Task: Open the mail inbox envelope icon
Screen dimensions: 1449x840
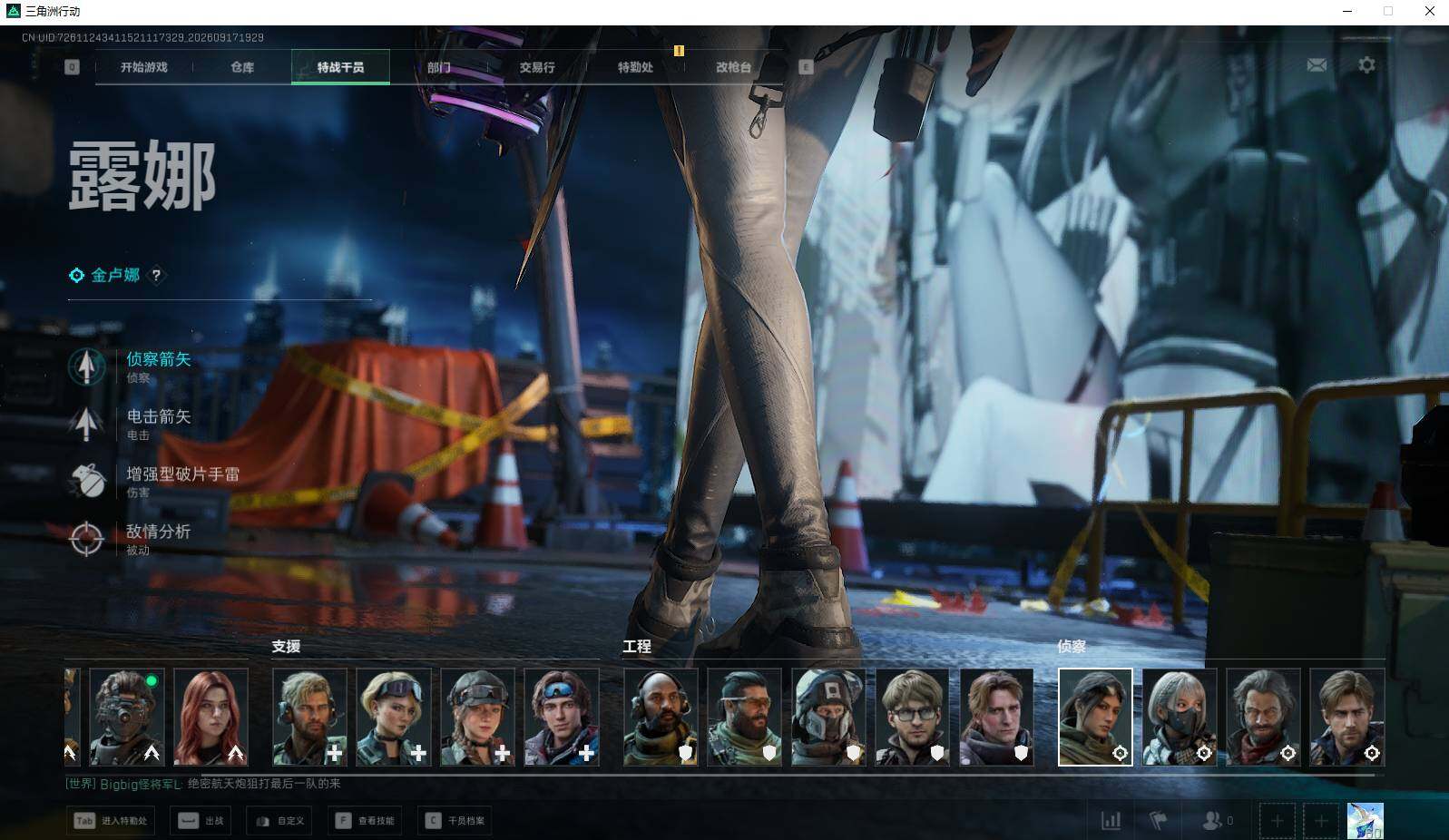Action: click(1317, 65)
